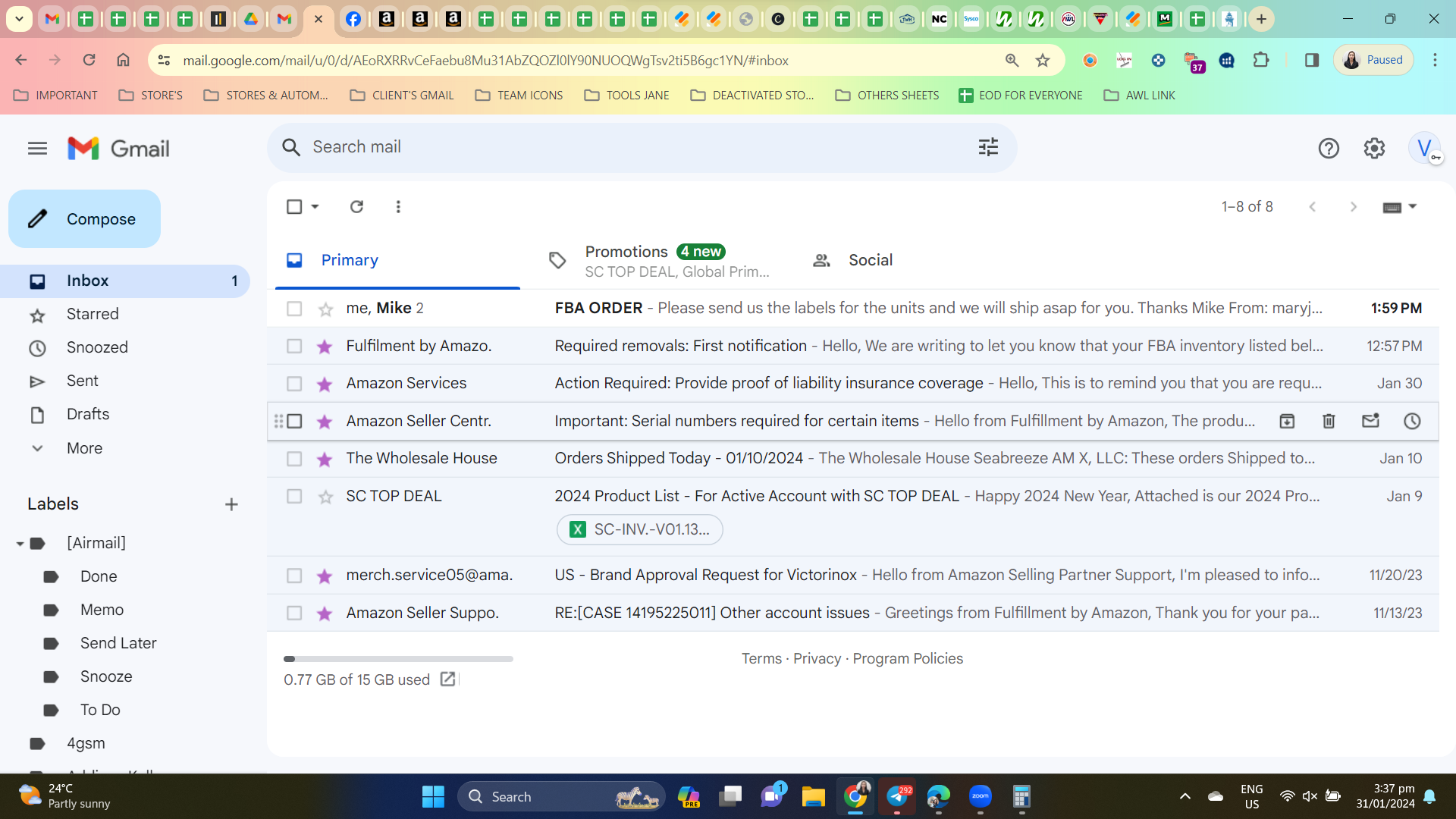
Task: Open the TEAM ICONS bookmarks folder
Action: tap(519, 95)
